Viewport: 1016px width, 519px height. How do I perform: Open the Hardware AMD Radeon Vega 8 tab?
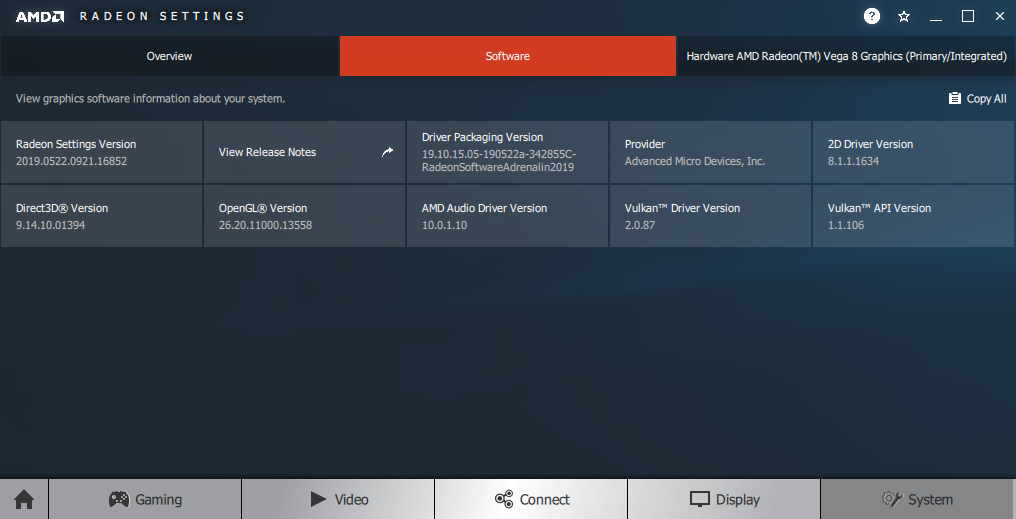pos(846,56)
